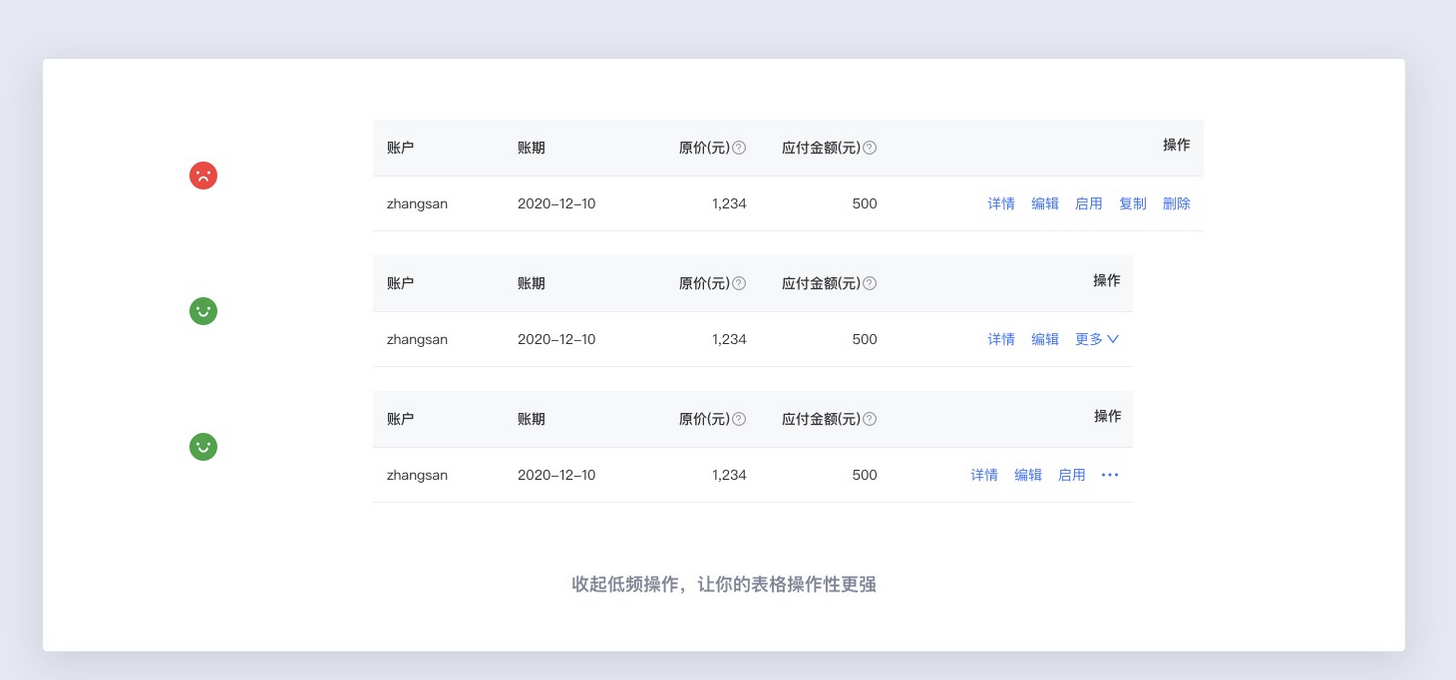Click 启用 in the bottom table row

(1071, 475)
